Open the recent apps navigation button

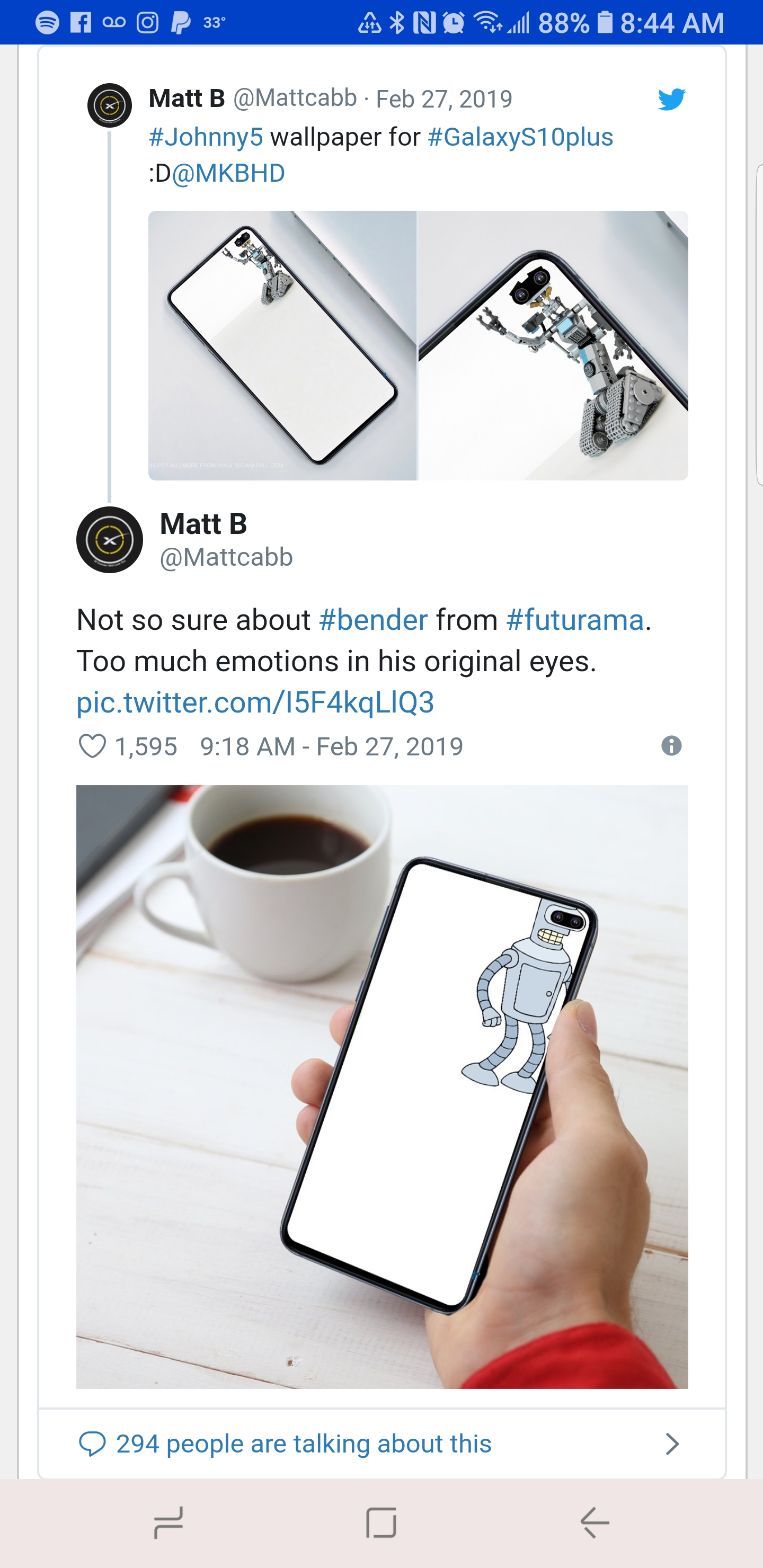pyautogui.click(x=168, y=1522)
